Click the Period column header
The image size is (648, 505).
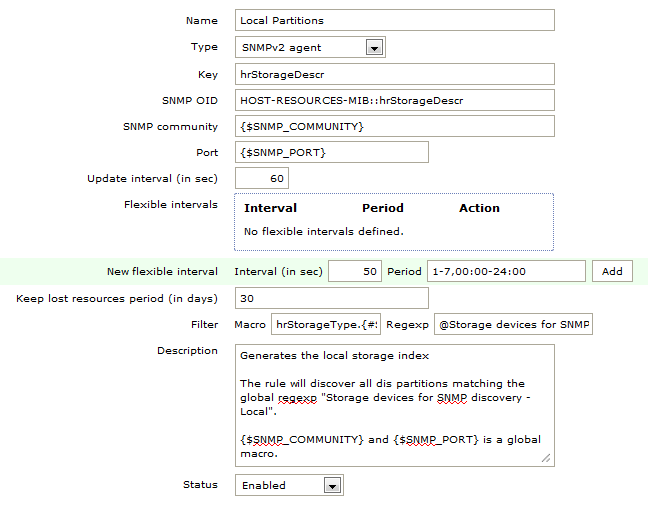(383, 208)
